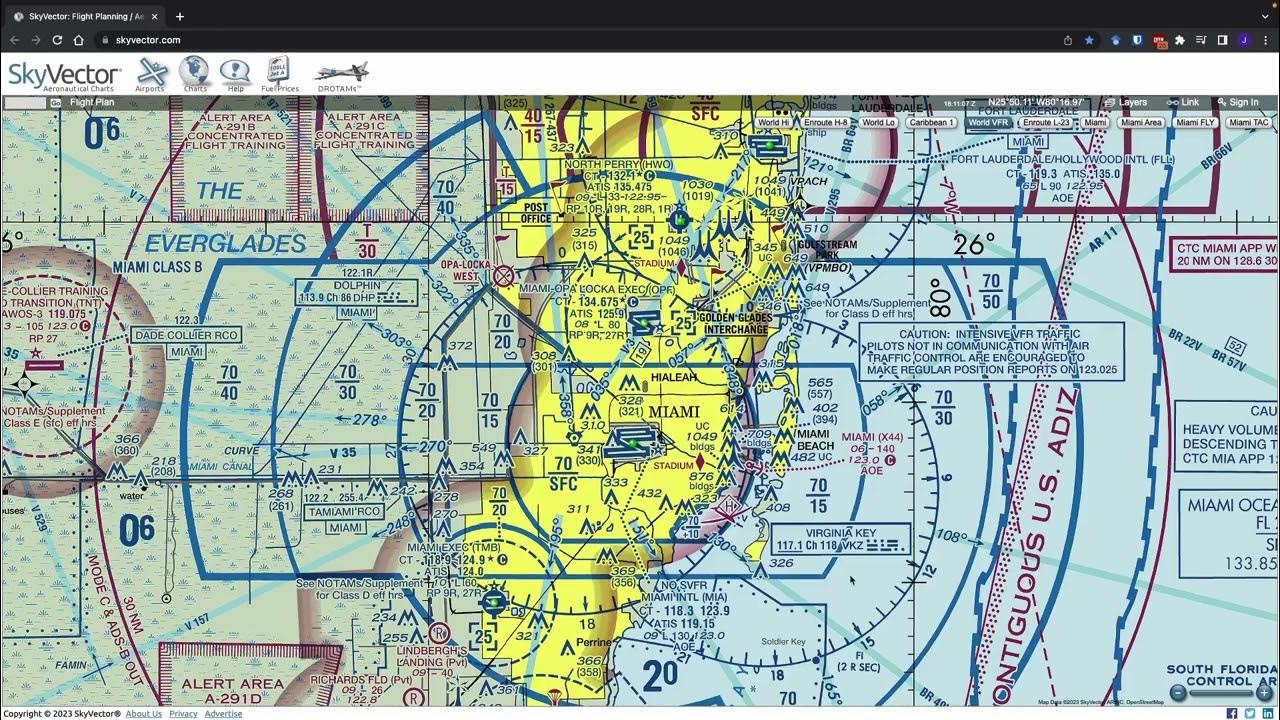This screenshot has height=720, width=1280.
Task: Open the Advertise footer link
Action: pos(223,714)
